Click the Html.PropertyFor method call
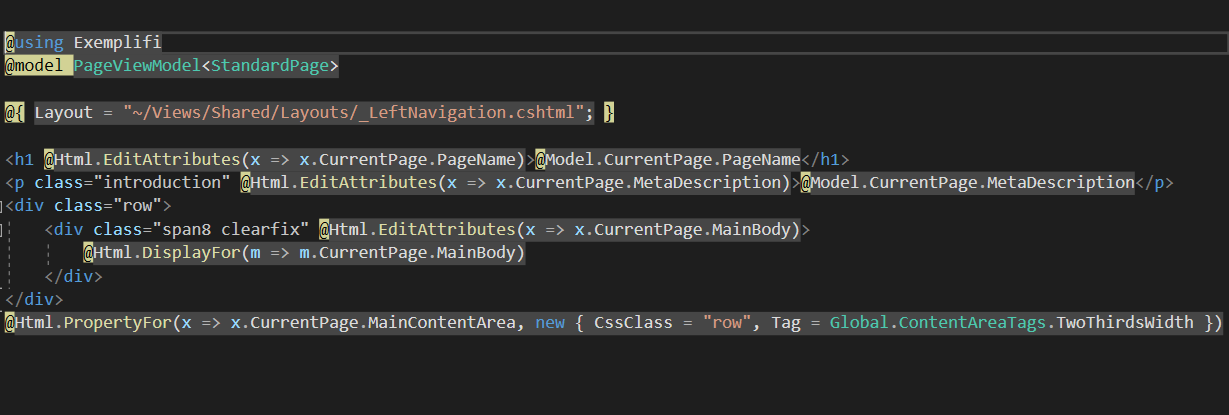 (93, 322)
